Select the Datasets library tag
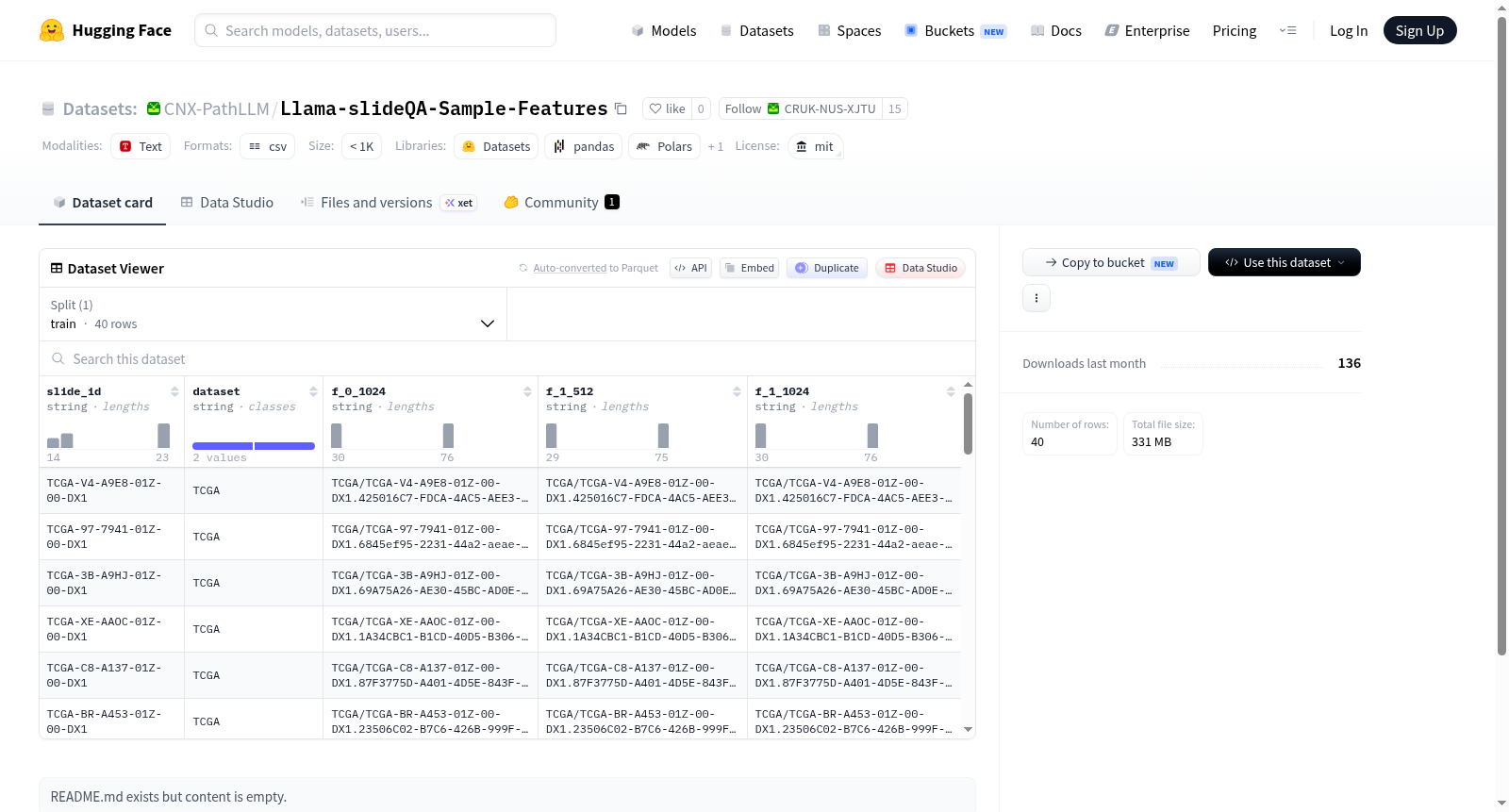The width and height of the screenshot is (1509, 812). [497, 146]
